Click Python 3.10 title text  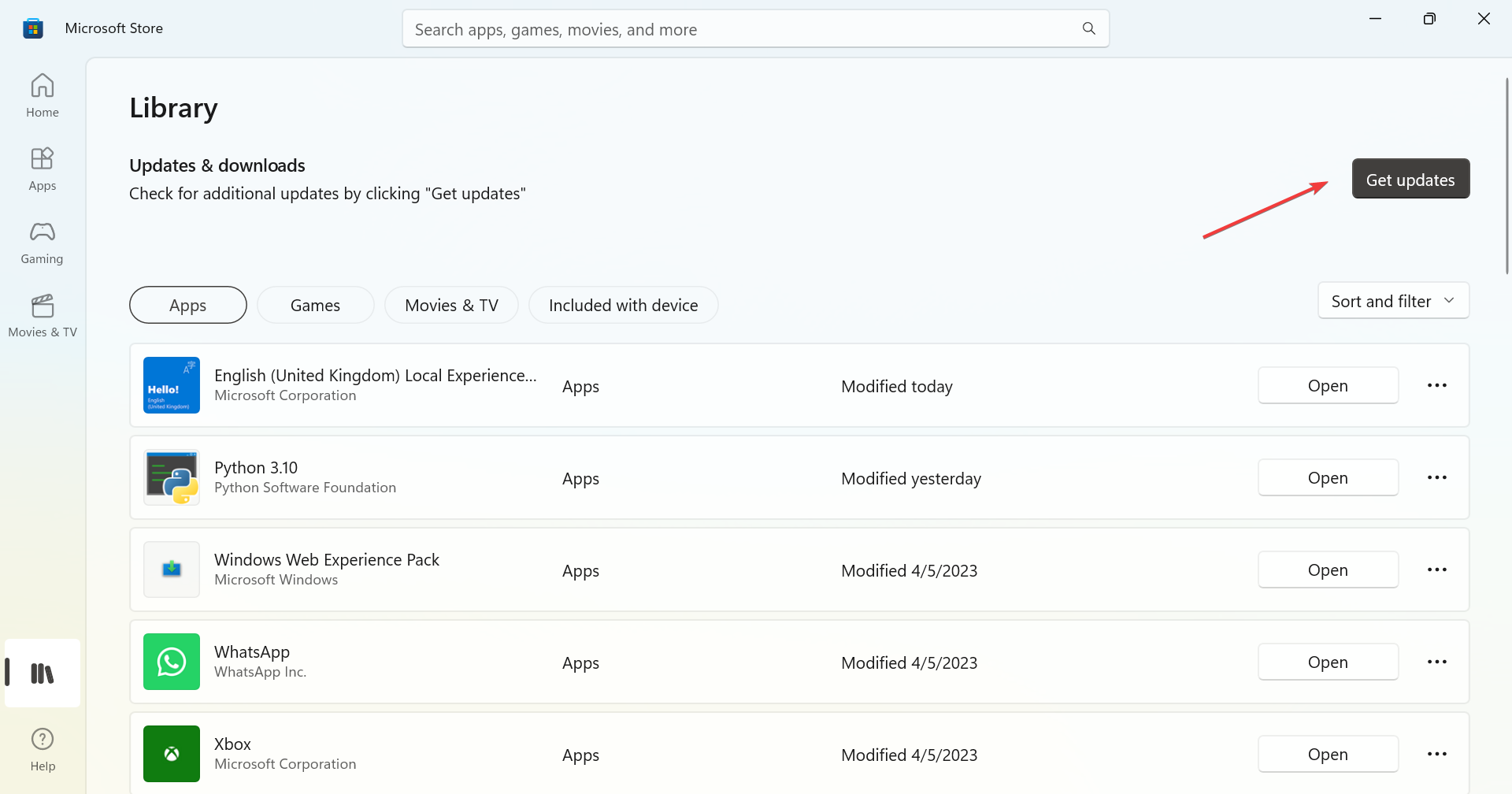click(256, 468)
